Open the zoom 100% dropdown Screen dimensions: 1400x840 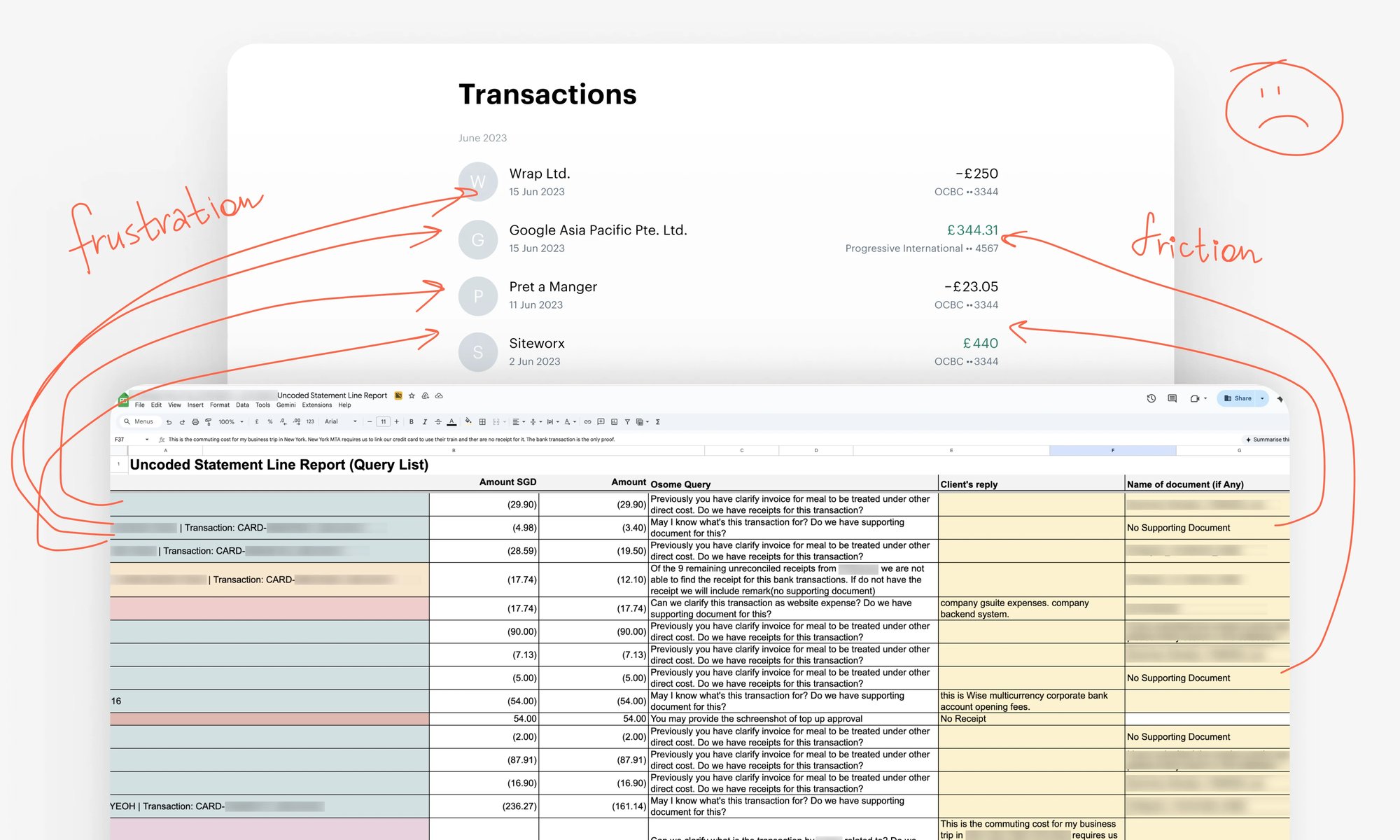point(231,421)
